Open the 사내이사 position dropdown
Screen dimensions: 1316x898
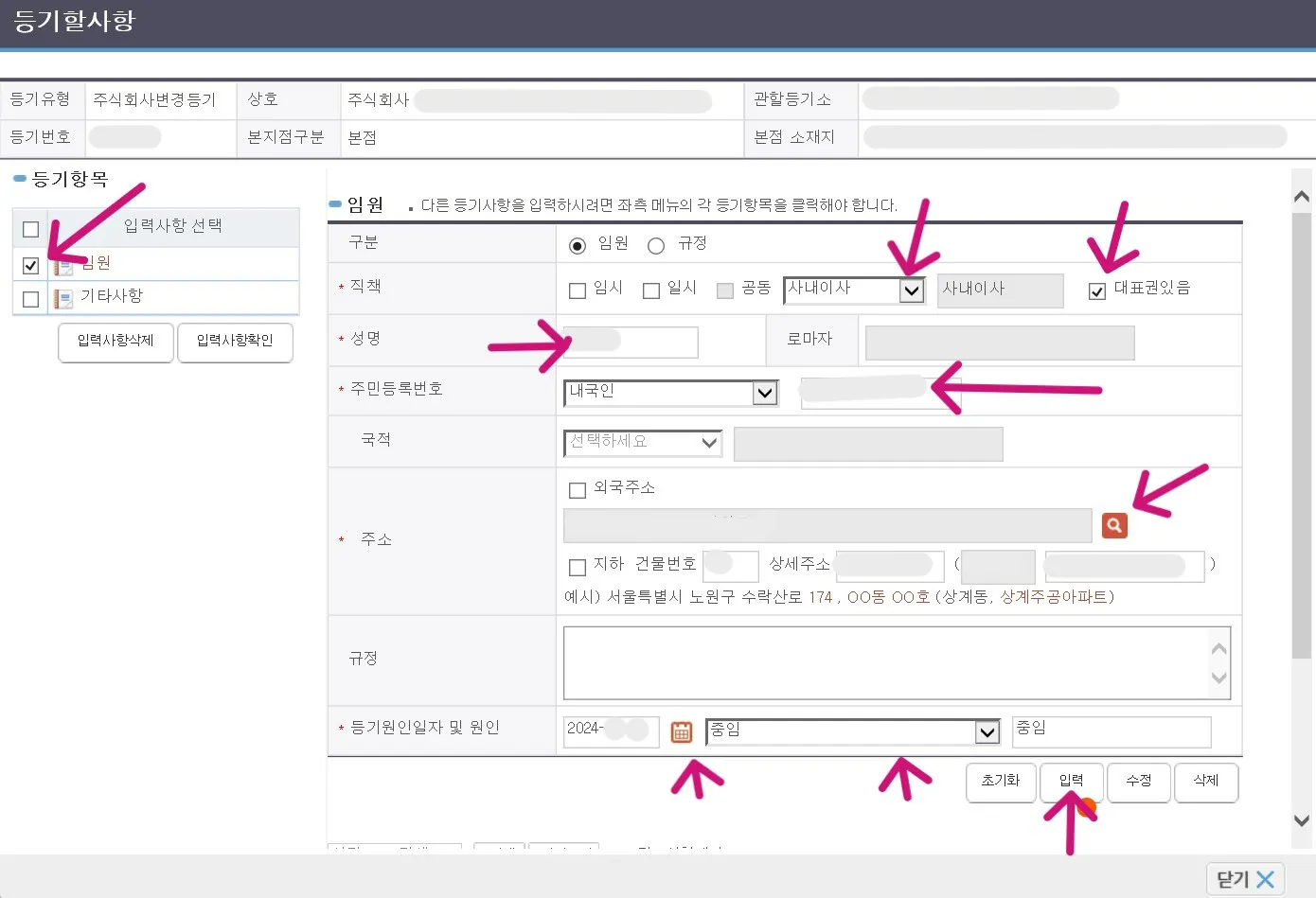pos(911,291)
